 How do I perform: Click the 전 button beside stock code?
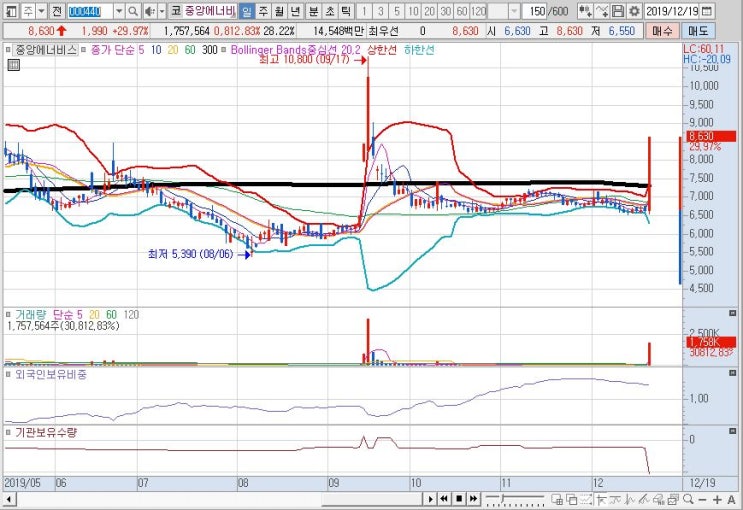click(57, 10)
